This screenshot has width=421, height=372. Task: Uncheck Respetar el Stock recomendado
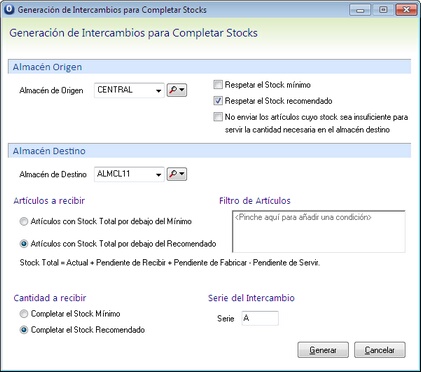pos(218,101)
